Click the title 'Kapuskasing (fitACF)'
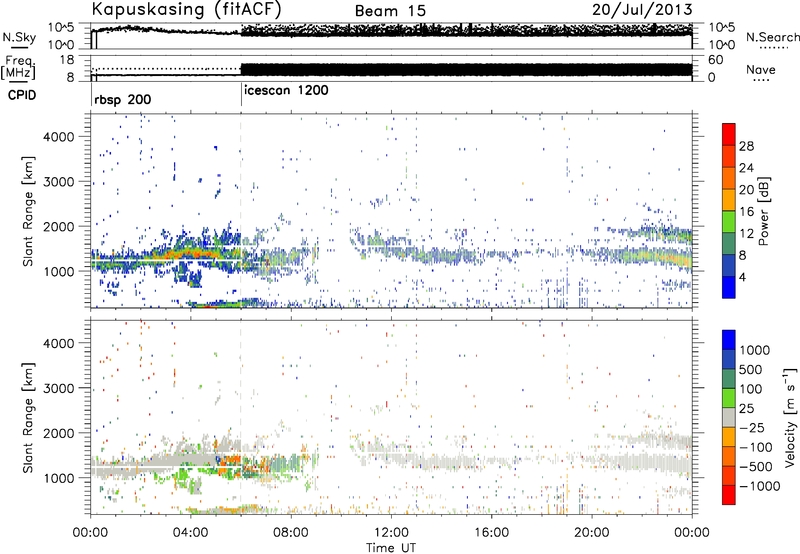The image size is (800, 554). [186, 10]
